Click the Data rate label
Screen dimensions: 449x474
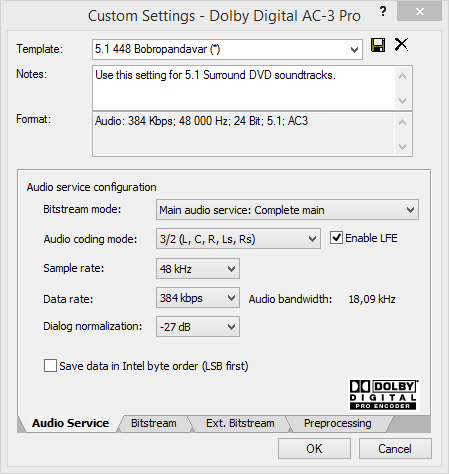(68, 299)
